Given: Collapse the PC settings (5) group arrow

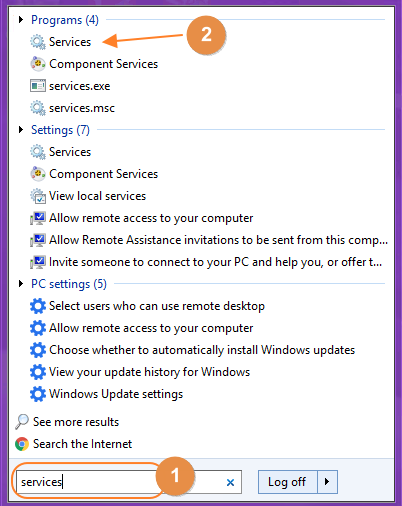Looking at the screenshot, I should (21, 284).
